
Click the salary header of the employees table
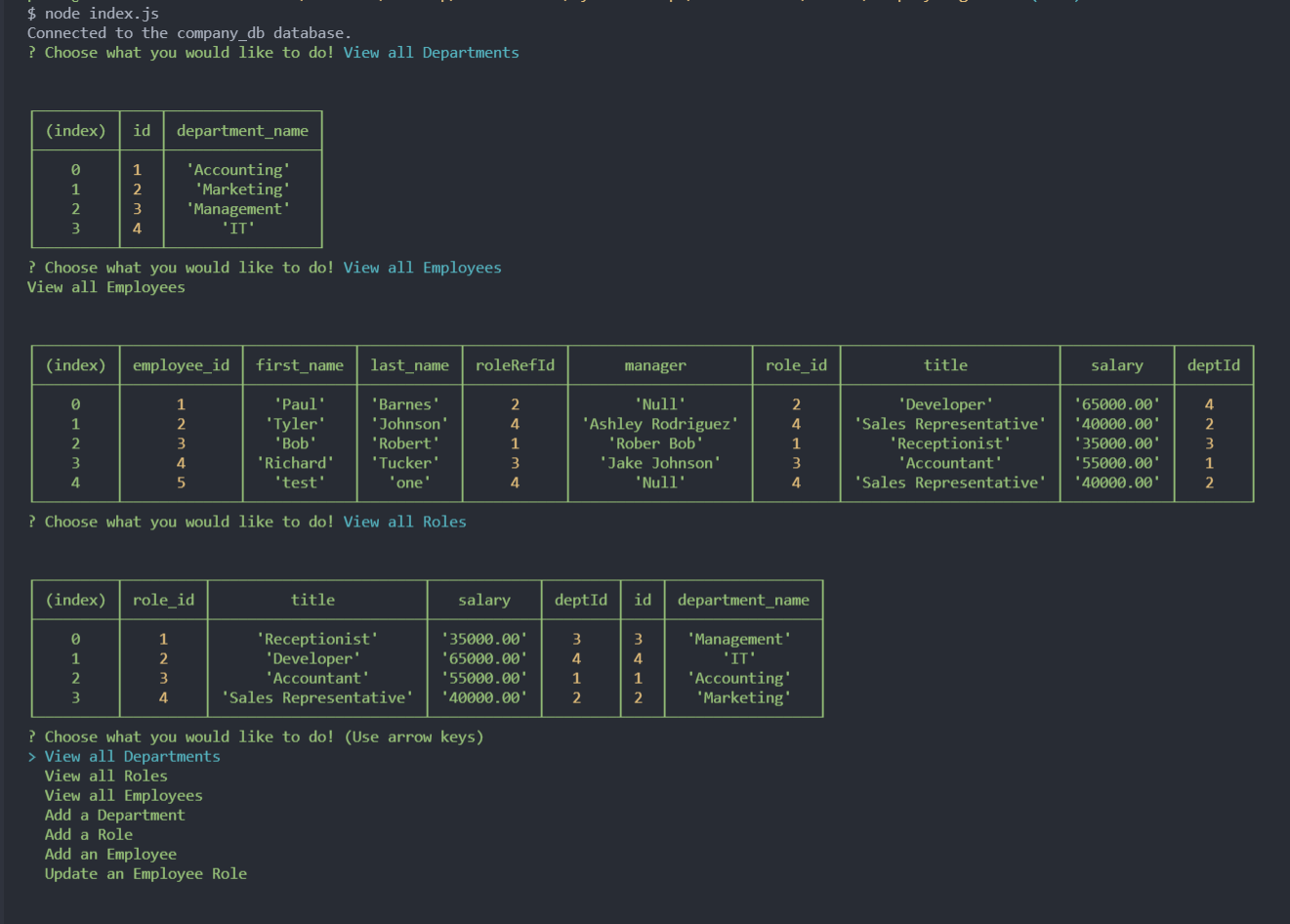(1116, 364)
